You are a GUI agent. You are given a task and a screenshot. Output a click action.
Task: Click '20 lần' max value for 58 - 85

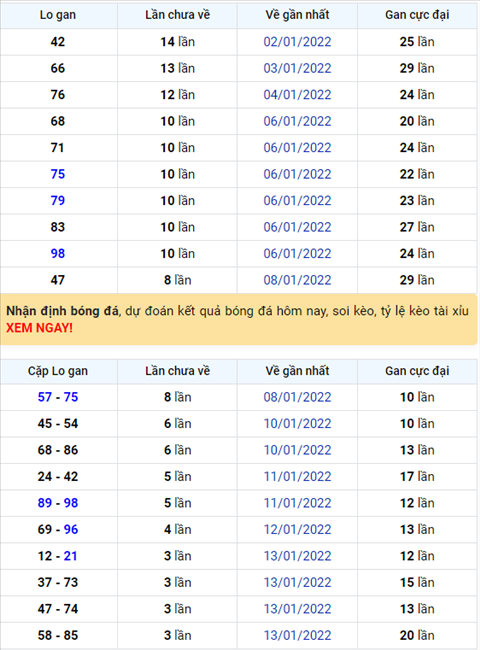pos(417,635)
